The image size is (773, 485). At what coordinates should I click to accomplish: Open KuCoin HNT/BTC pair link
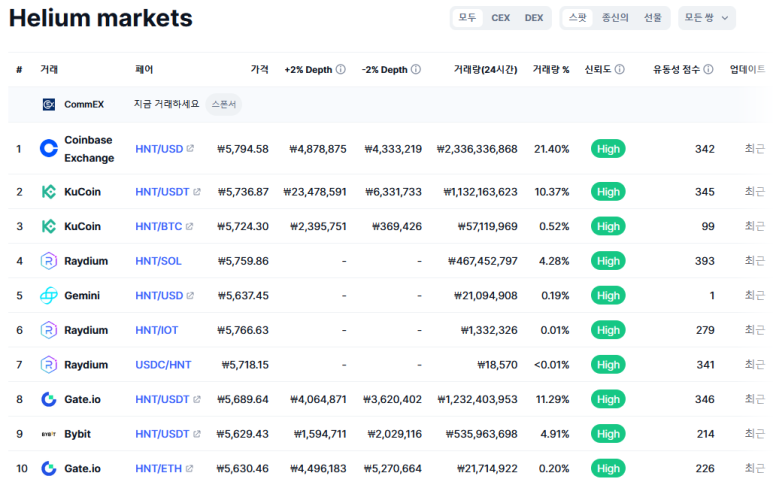coord(159,226)
